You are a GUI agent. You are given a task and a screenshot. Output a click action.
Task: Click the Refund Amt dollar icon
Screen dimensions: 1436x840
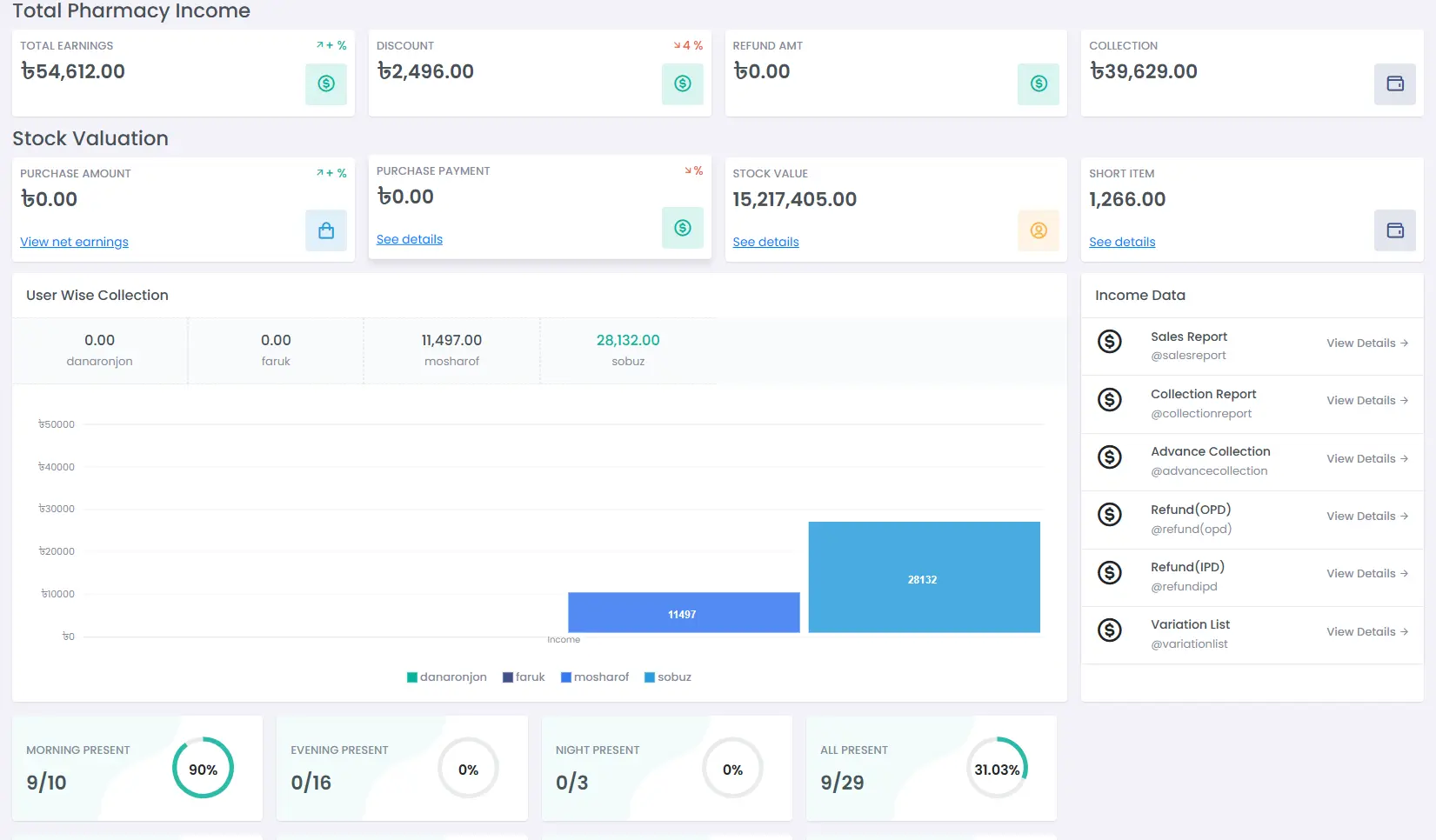click(1039, 83)
